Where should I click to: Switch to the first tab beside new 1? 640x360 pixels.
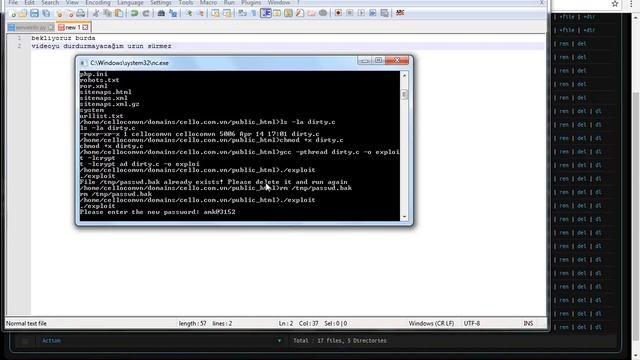(x=31, y=27)
